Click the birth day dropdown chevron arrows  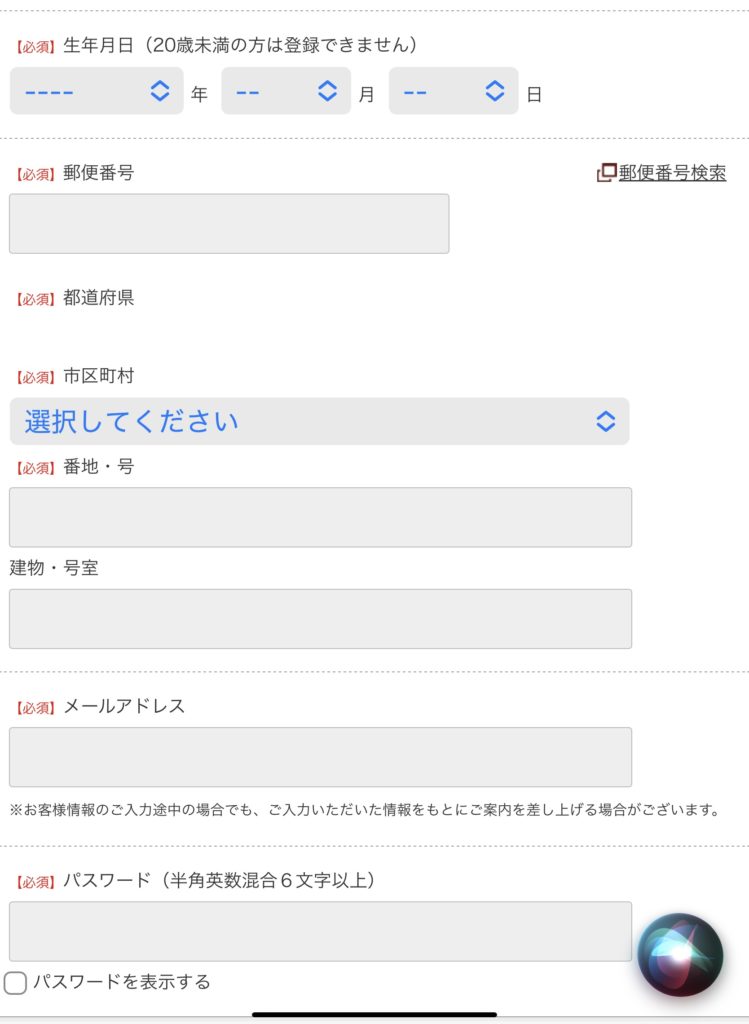click(495, 91)
